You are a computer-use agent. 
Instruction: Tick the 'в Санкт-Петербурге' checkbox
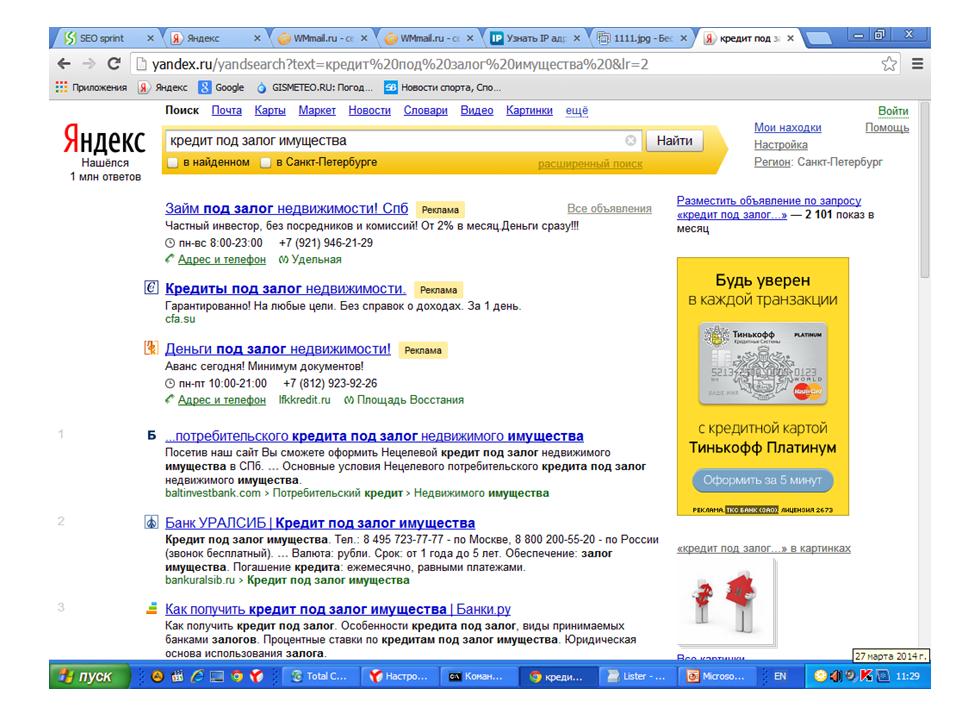266,163
